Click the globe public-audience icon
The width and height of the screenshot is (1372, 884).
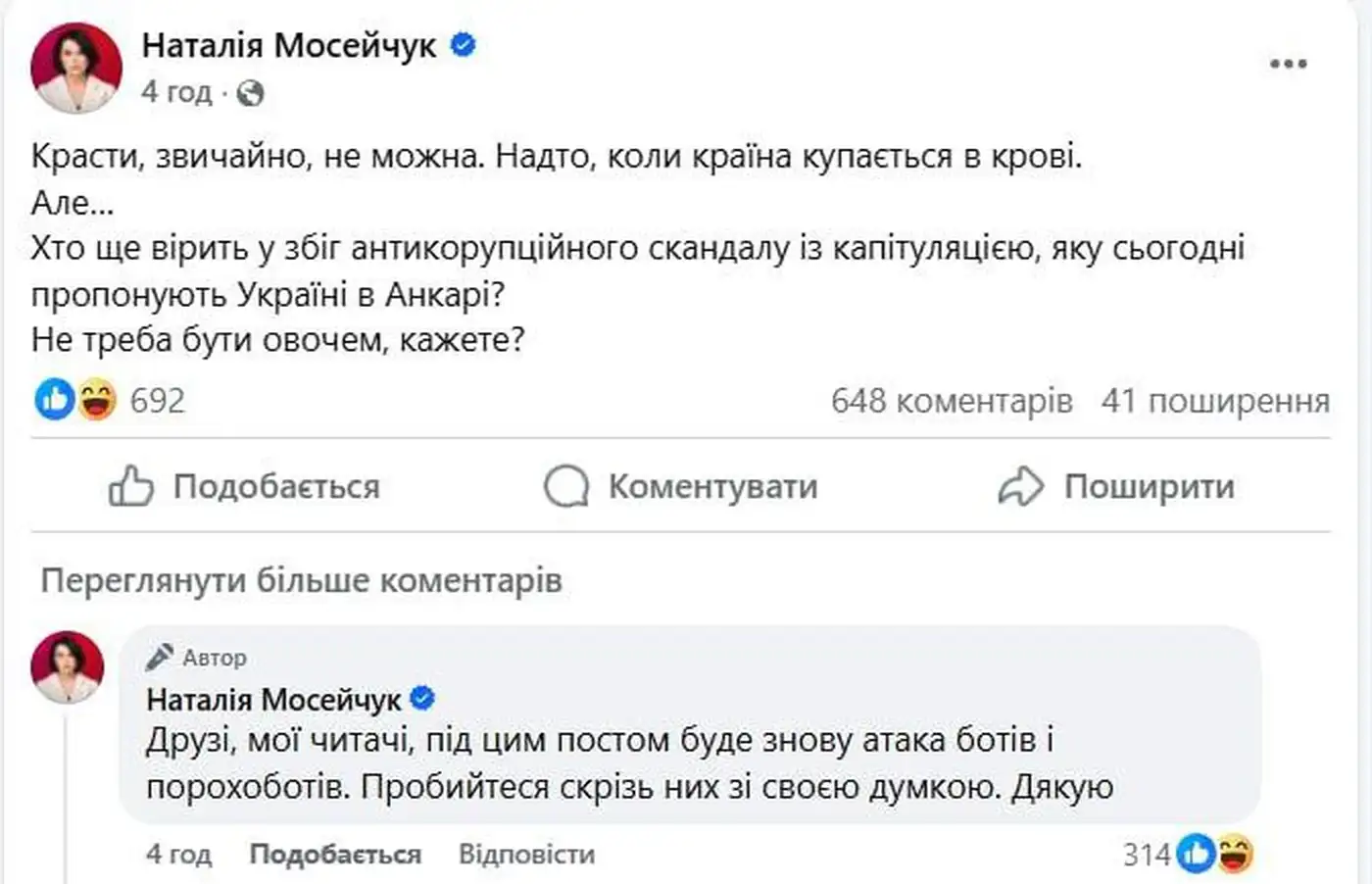pyautogui.click(x=251, y=93)
